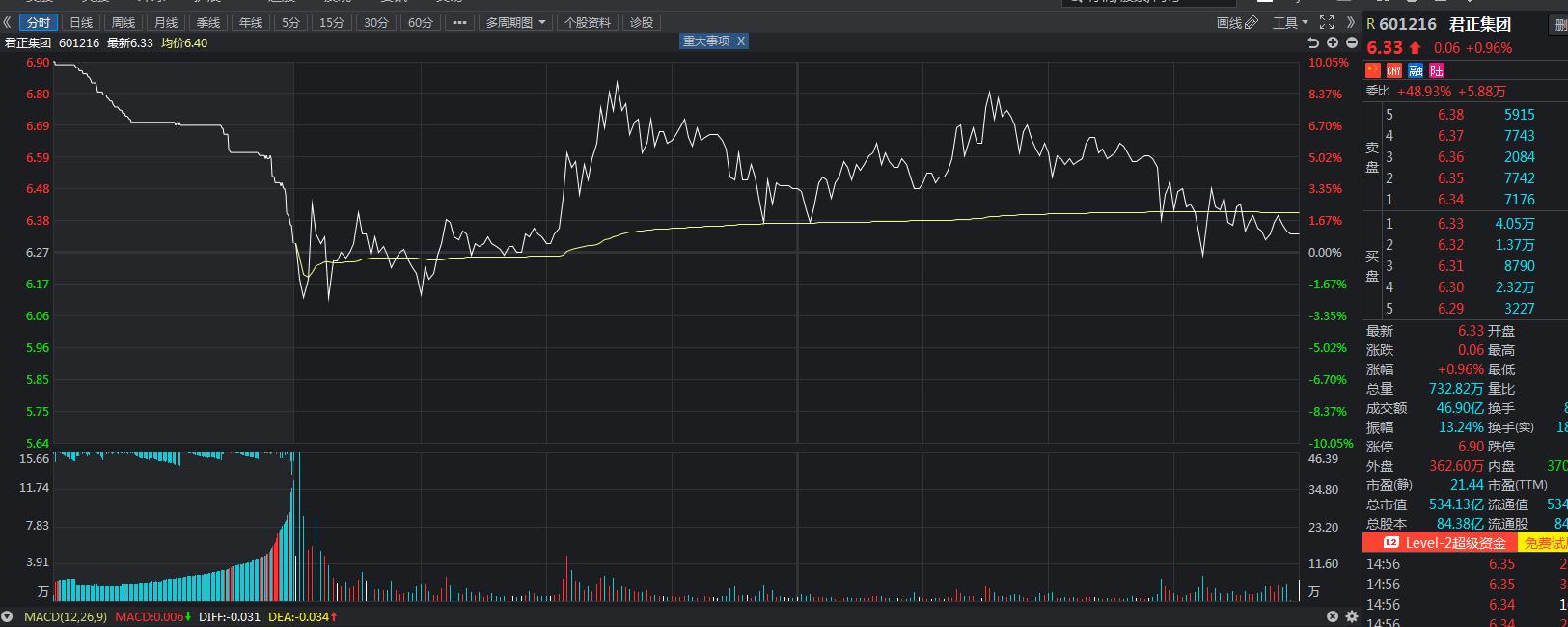Remove the MACD indicator with the X icon
Image resolution: width=1568 pixels, height=627 pixels.
1333,616
